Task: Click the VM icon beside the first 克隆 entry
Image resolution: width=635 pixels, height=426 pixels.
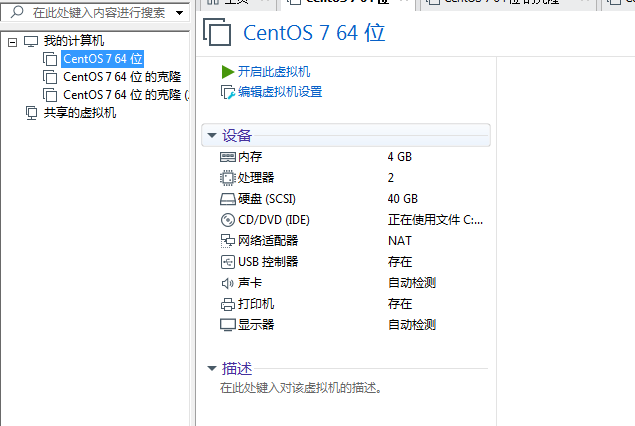Action: tap(50, 77)
